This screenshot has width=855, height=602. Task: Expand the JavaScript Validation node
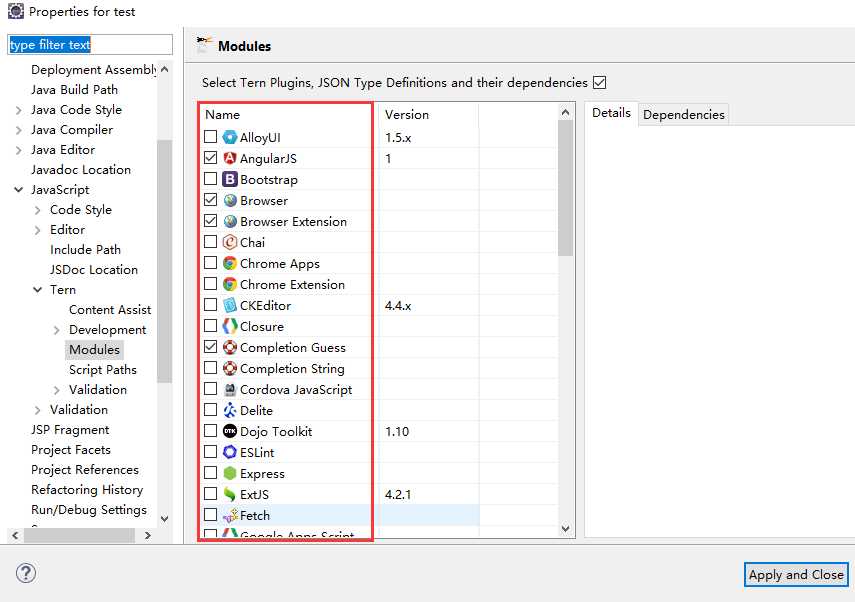click(37, 410)
